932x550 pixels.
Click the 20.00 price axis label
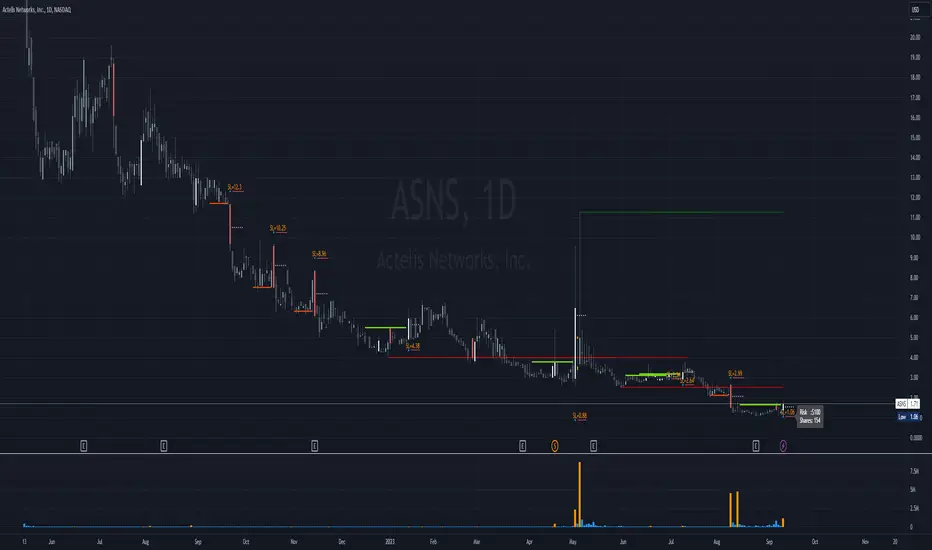pos(915,37)
